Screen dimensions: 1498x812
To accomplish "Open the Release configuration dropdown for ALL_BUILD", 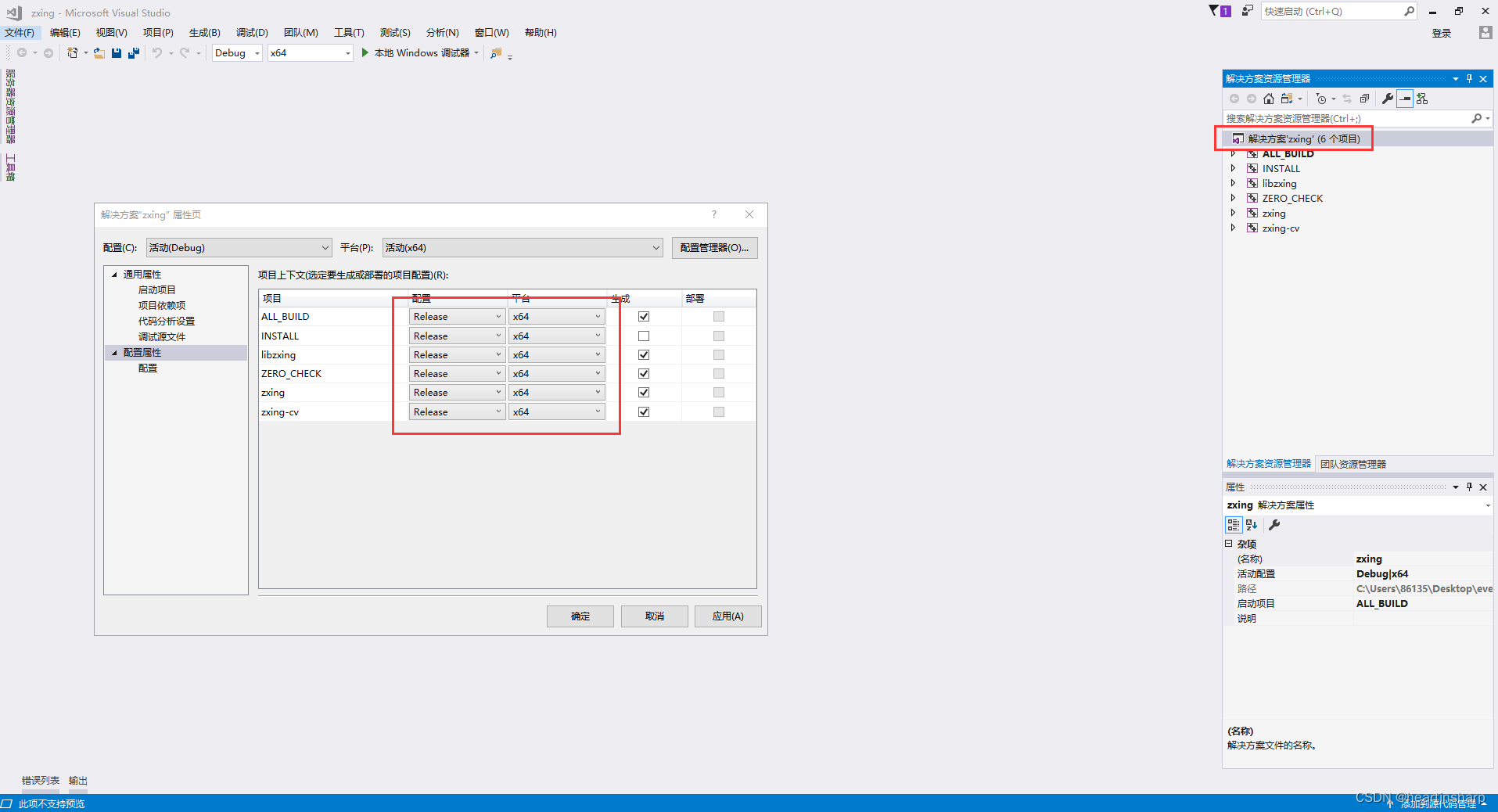I will (498, 316).
